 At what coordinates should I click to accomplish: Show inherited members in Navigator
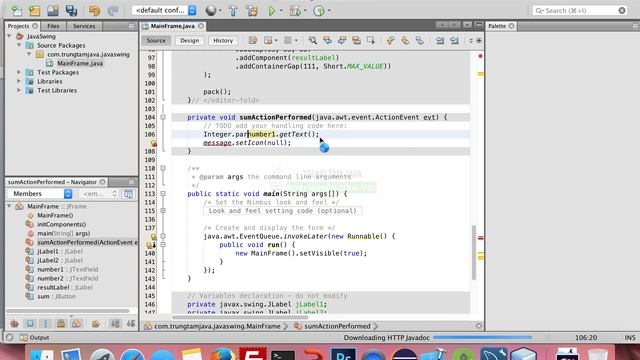click(x=14, y=324)
